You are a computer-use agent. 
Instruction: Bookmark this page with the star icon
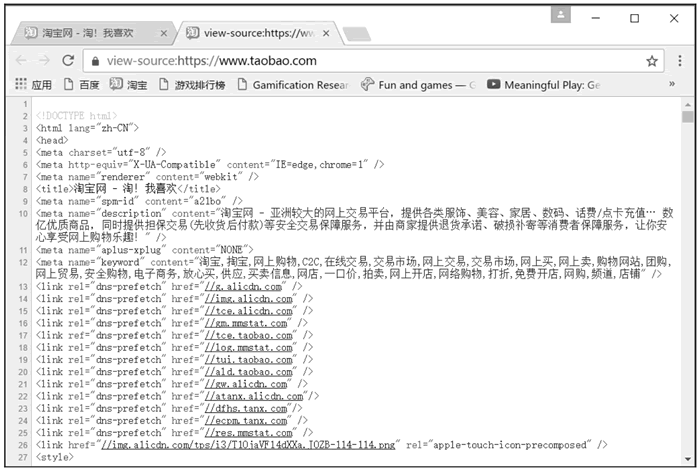click(652, 61)
